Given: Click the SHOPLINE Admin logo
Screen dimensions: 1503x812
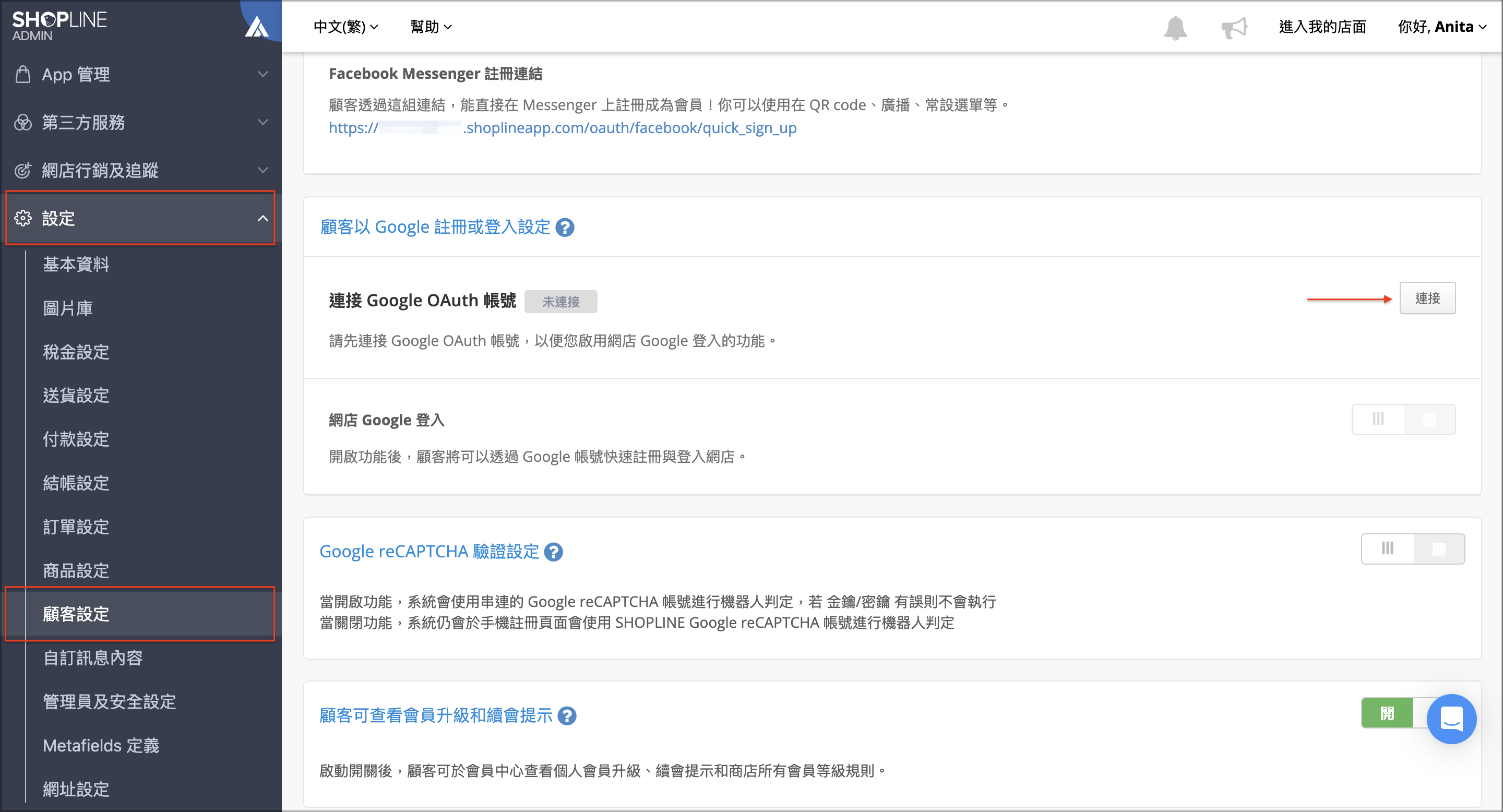Looking at the screenshot, I should (x=59, y=26).
